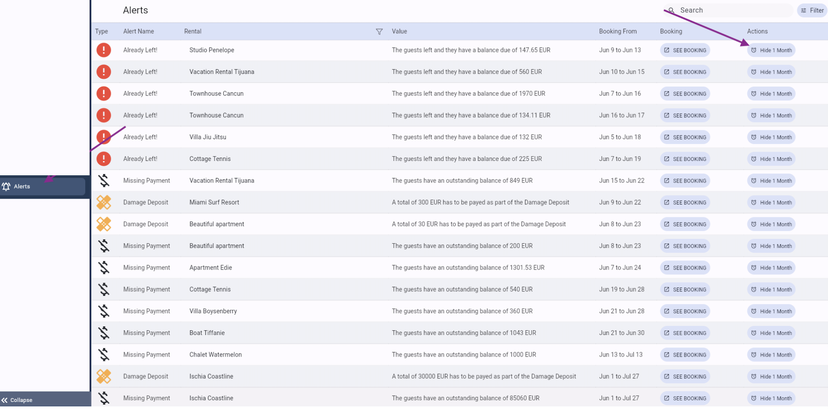The width and height of the screenshot is (828, 409).
Task: Click the alert icon for Townhouse Cancun 134.11 EUR
Action: pos(104,115)
